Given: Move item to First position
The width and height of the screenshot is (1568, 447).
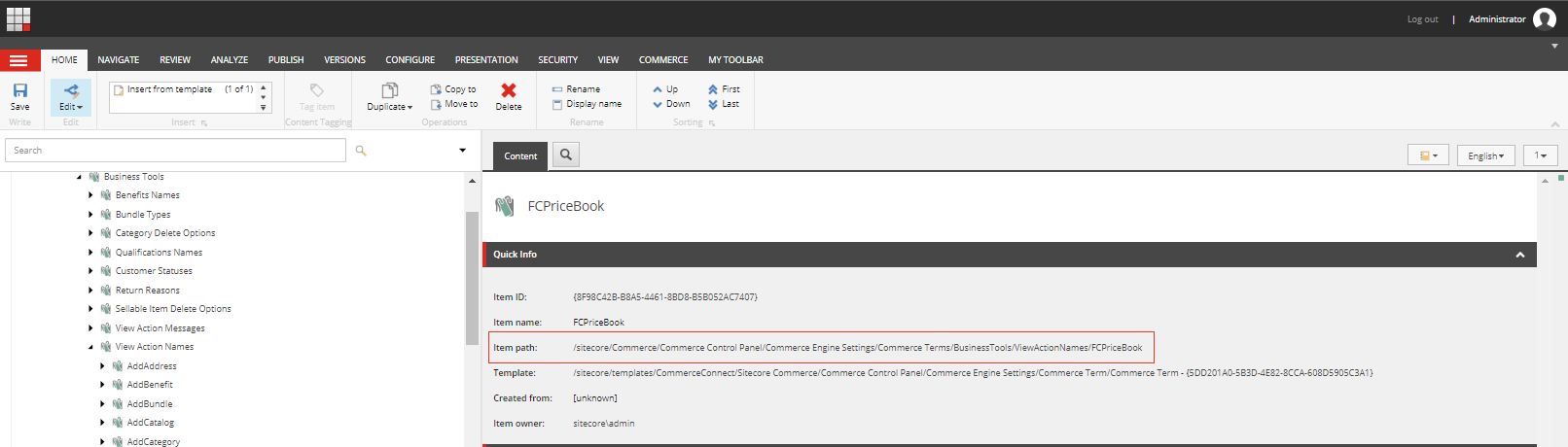Looking at the screenshot, I should pyautogui.click(x=724, y=89).
